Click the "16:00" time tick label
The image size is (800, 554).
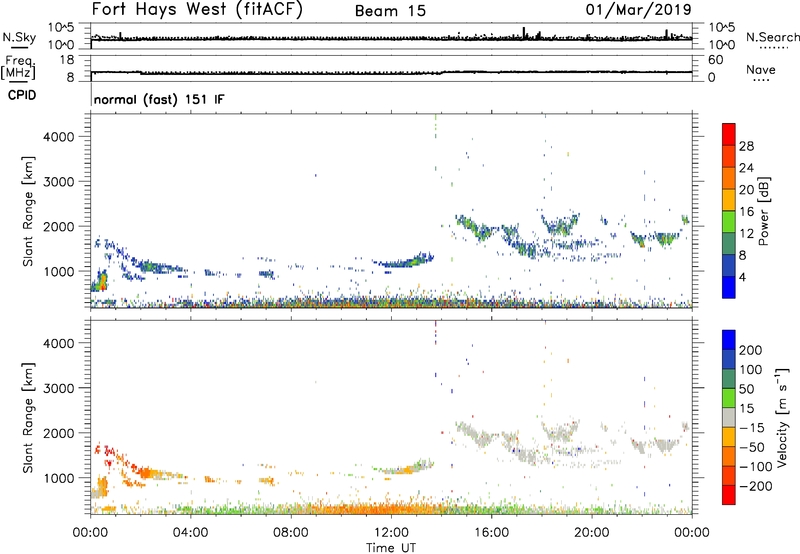[x=491, y=533]
